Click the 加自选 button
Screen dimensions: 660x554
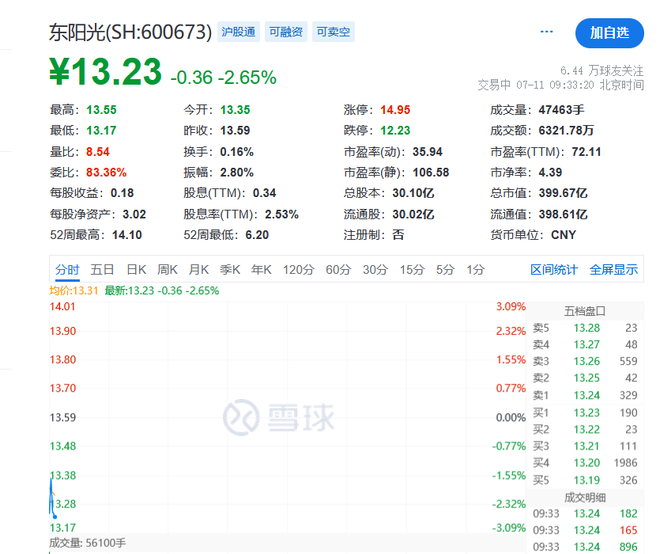point(609,33)
